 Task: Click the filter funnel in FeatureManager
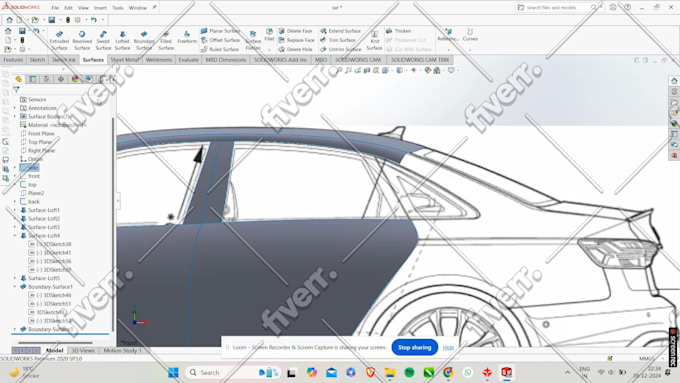(16, 90)
